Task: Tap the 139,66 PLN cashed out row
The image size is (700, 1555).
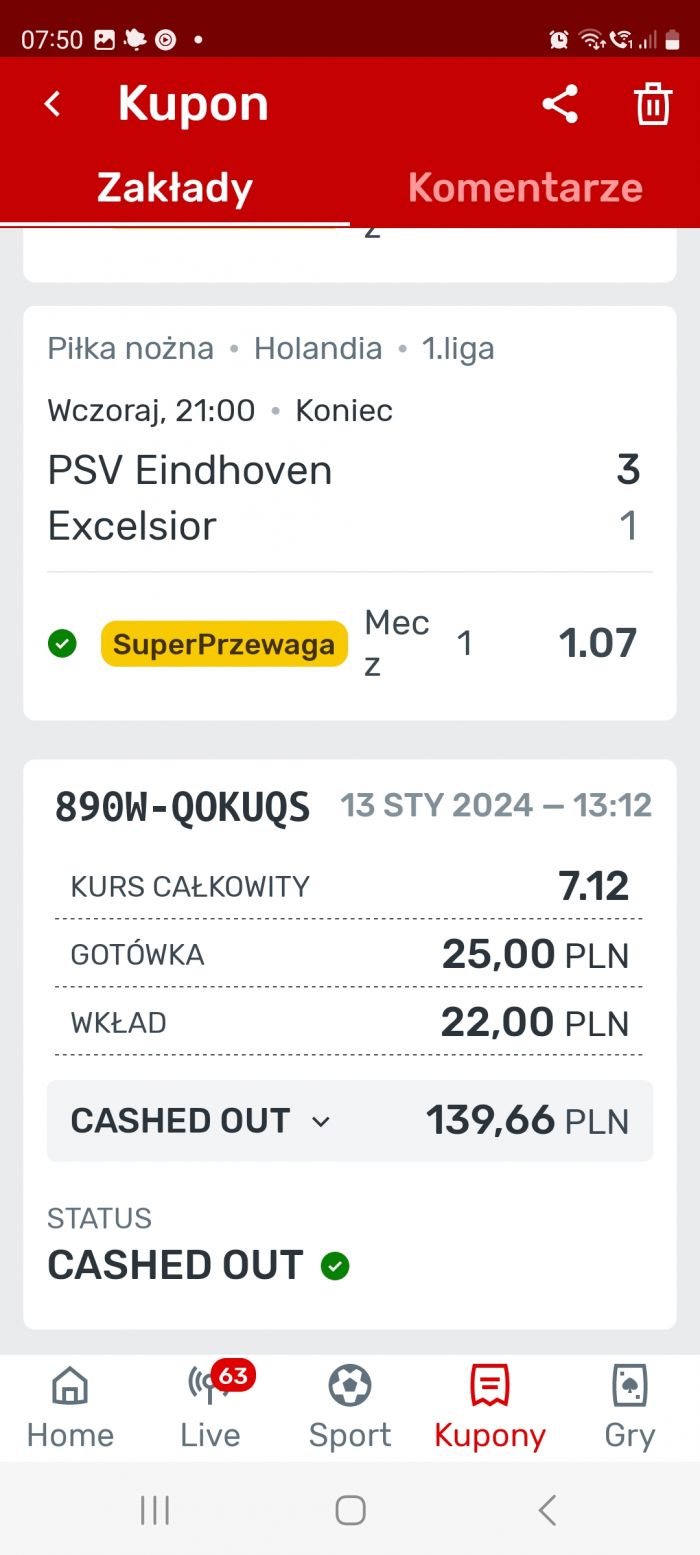Action: (x=350, y=1121)
